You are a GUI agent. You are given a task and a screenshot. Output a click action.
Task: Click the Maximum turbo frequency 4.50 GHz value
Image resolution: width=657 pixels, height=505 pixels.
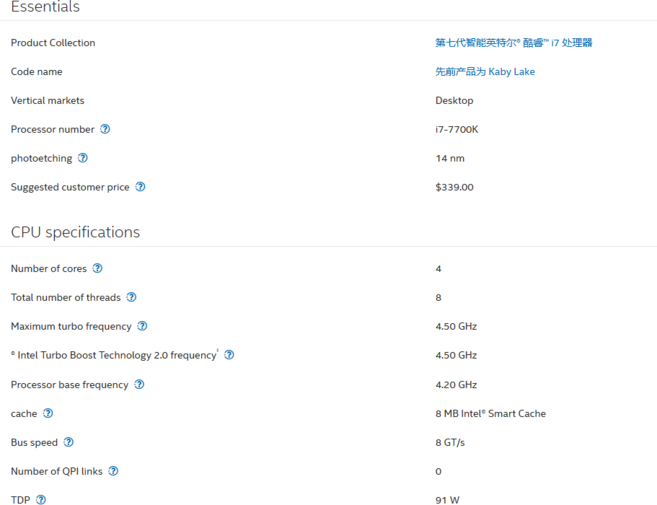click(x=456, y=326)
